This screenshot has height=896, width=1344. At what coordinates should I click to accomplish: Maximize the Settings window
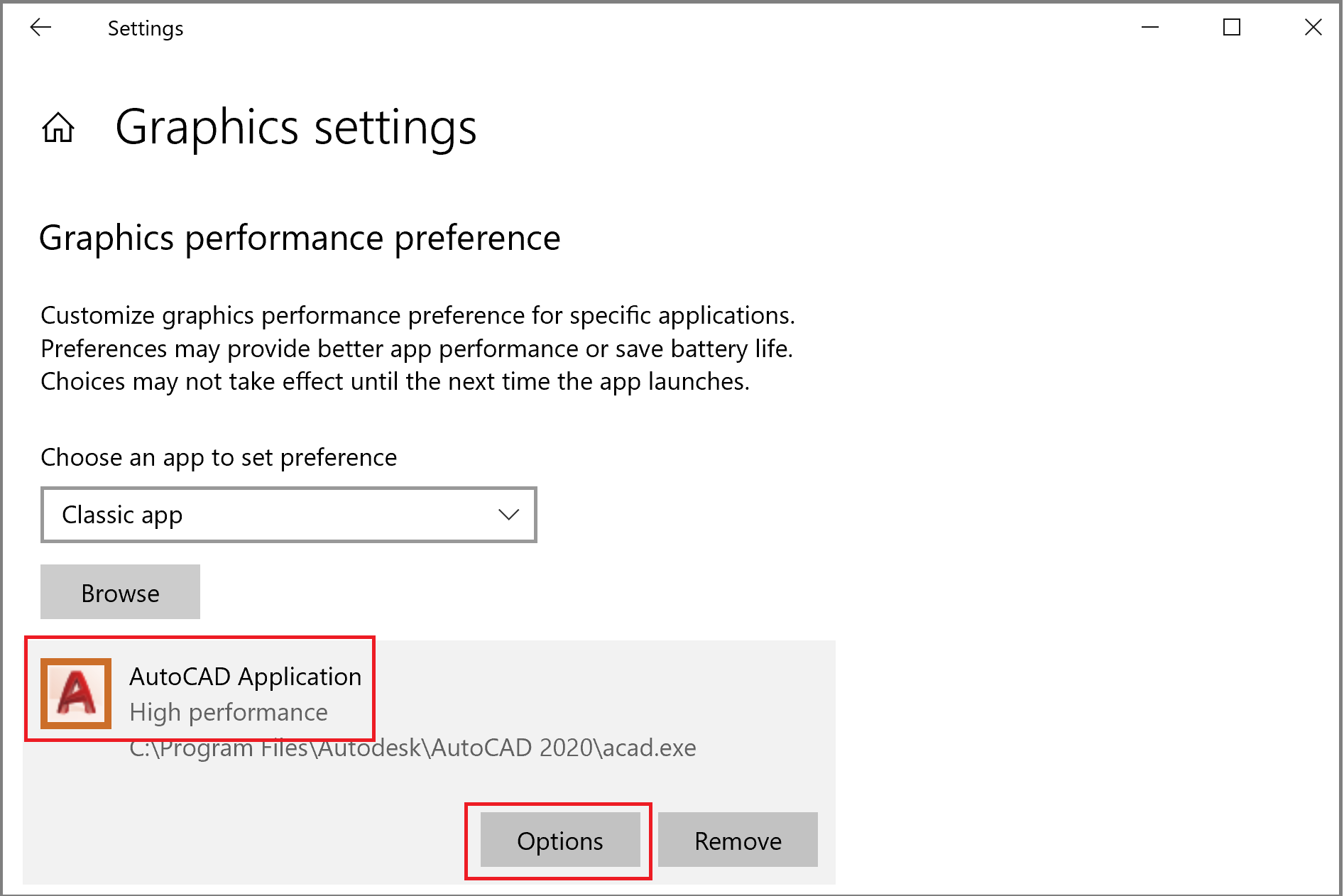point(1231,28)
